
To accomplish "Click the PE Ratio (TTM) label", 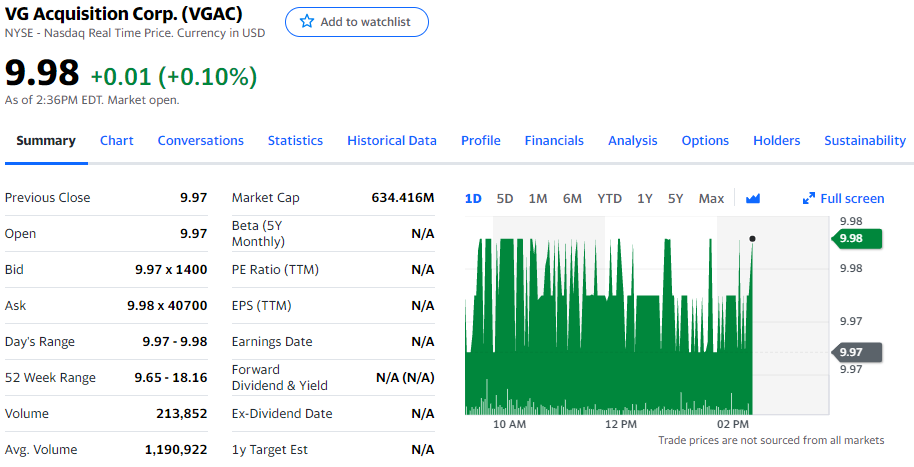I will coord(275,269).
